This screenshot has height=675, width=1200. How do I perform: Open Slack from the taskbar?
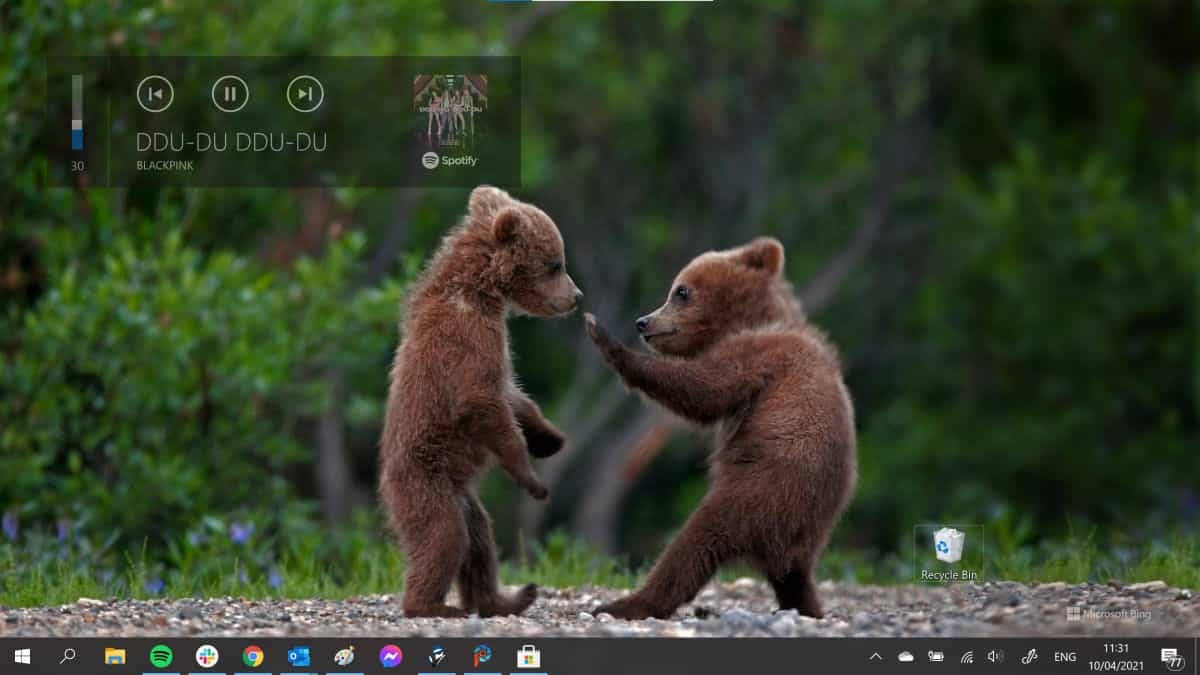coord(207,656)
